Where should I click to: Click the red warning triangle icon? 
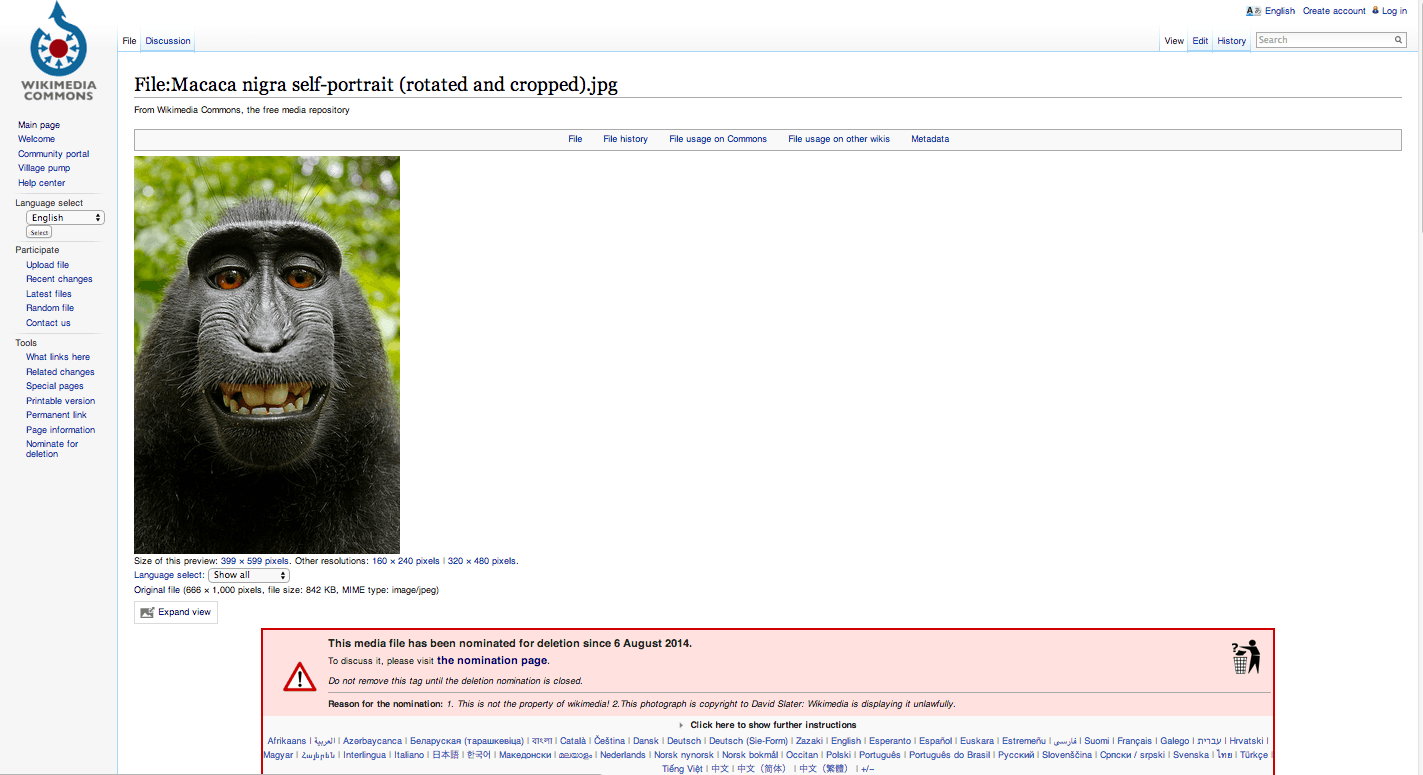point(299,678)
